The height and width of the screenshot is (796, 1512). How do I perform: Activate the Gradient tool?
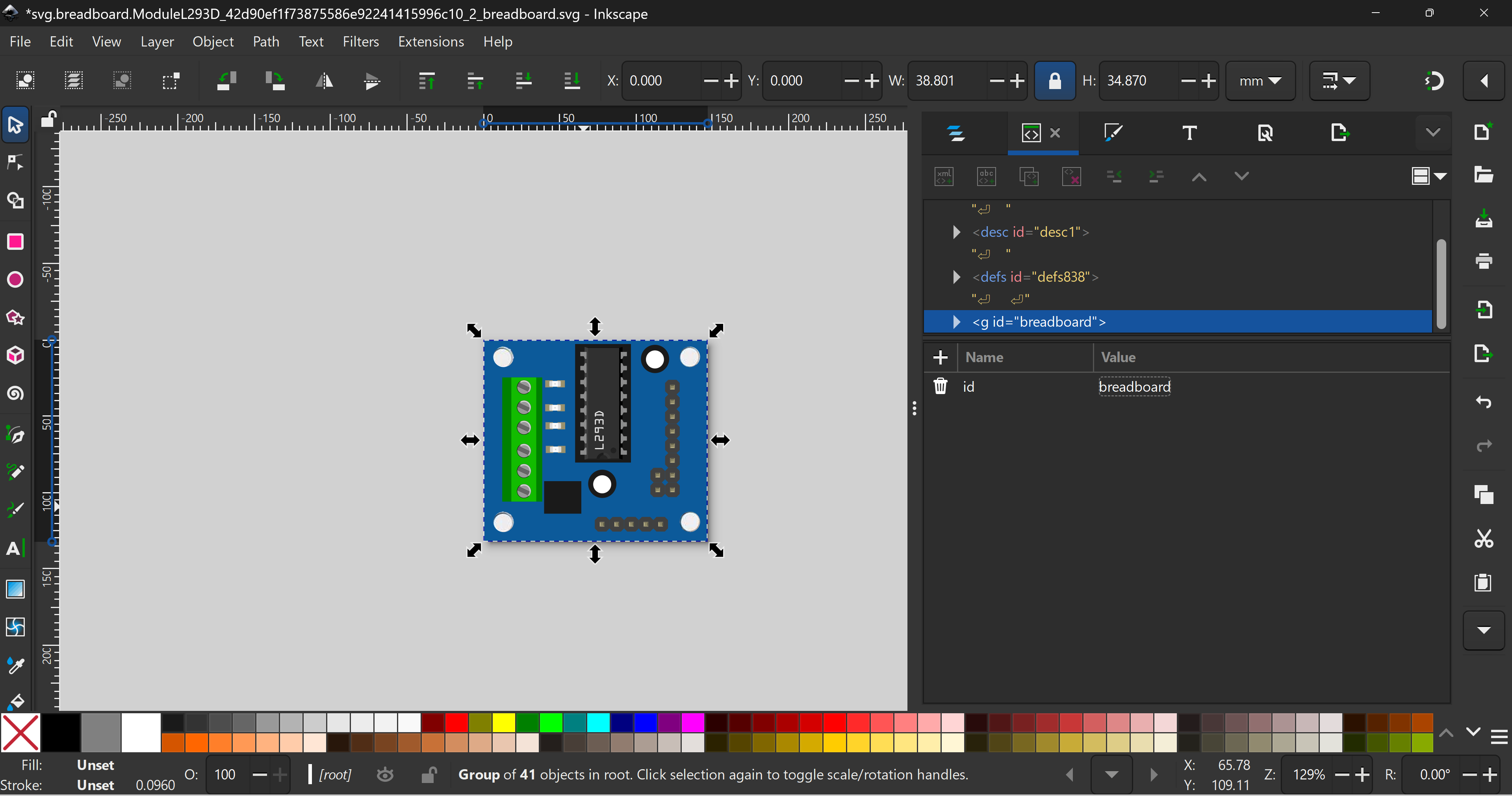pos(15,589)
